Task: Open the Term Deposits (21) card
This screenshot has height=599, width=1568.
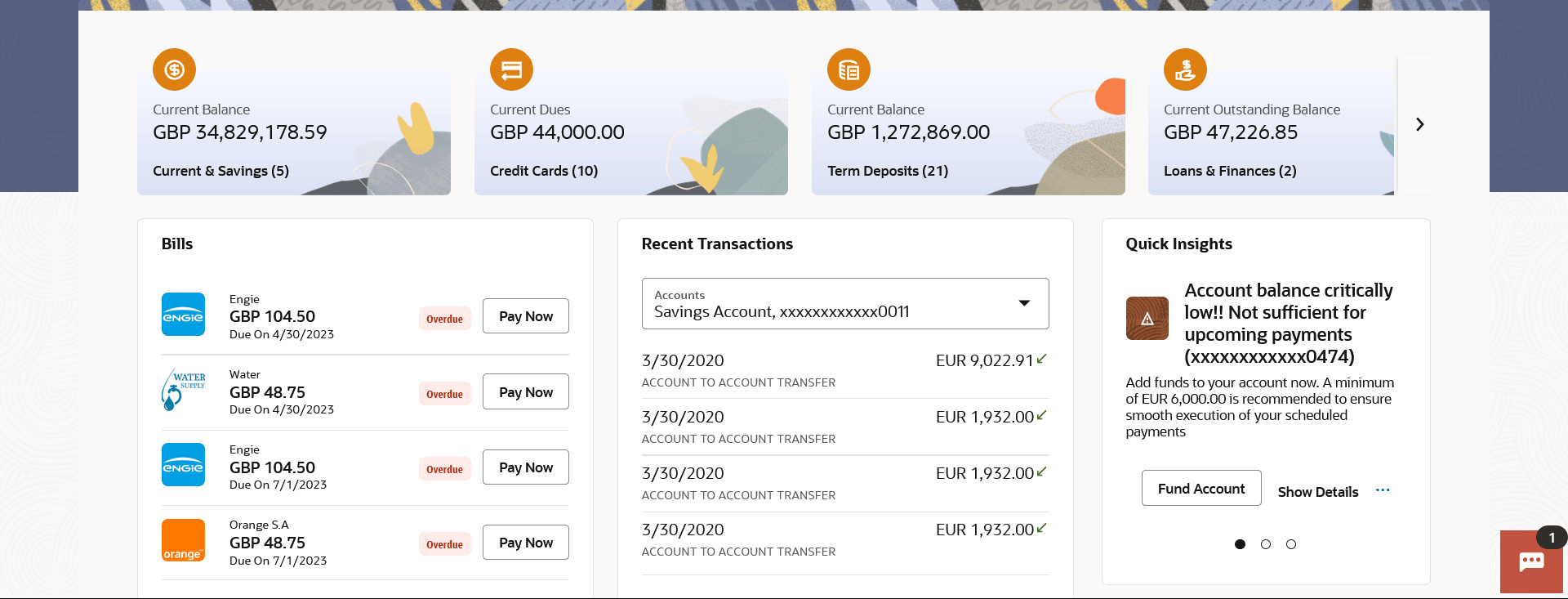Action: 887,171
